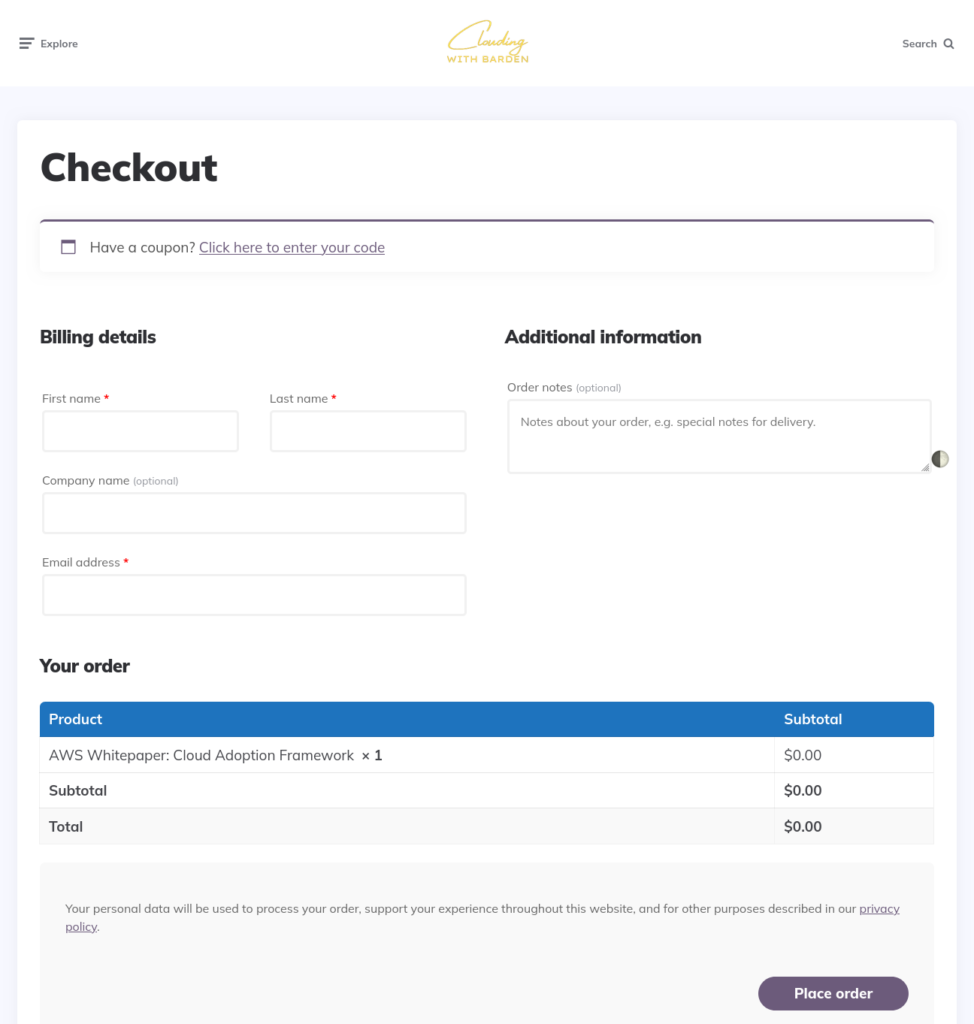Click the AWS Whitepaper product row
This screenshot has height=1024, width=974.
click(487, 755)
